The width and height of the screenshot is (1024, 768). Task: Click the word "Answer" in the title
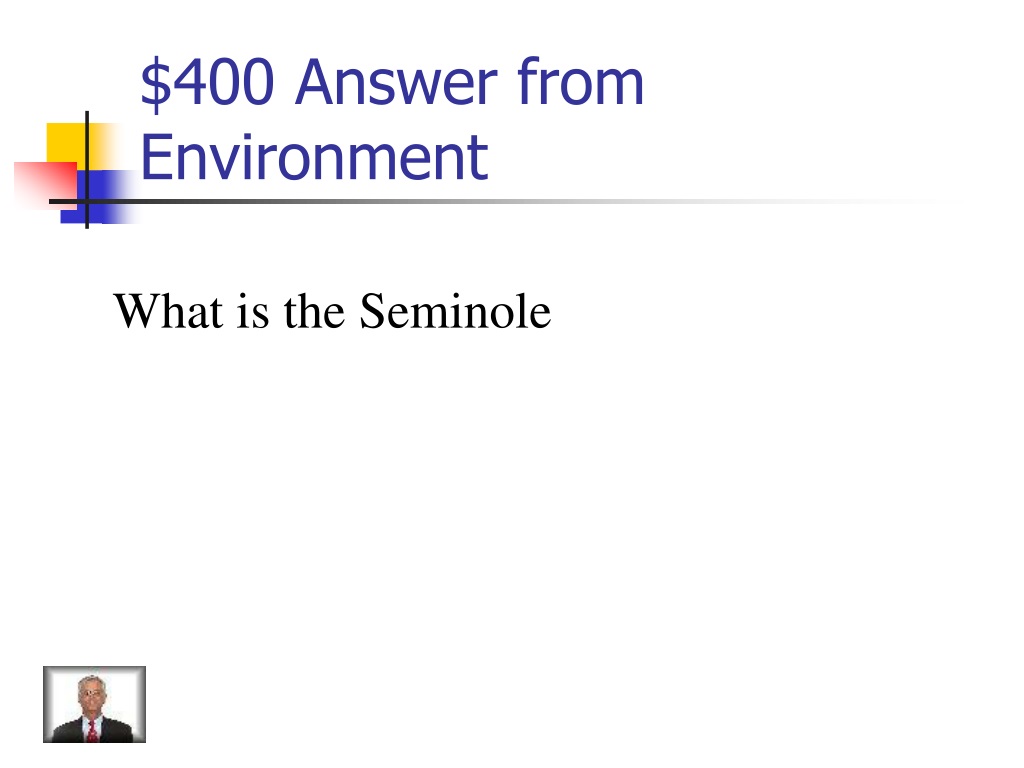tap(396, 82)
